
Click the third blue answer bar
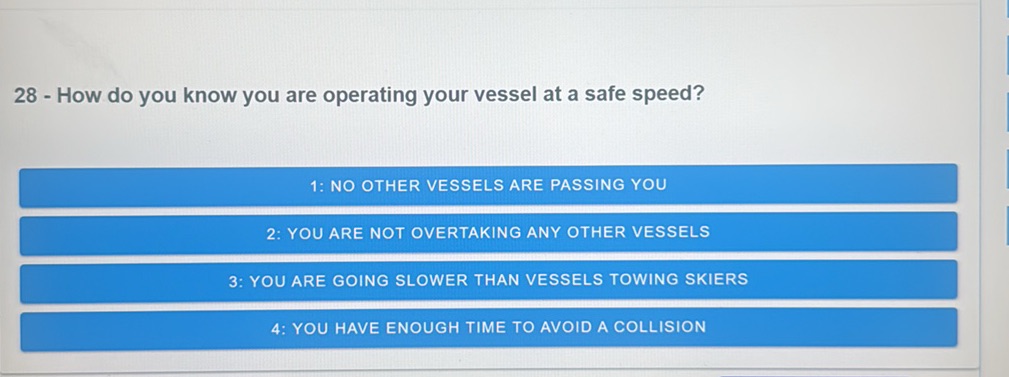[x=488, y=280]
